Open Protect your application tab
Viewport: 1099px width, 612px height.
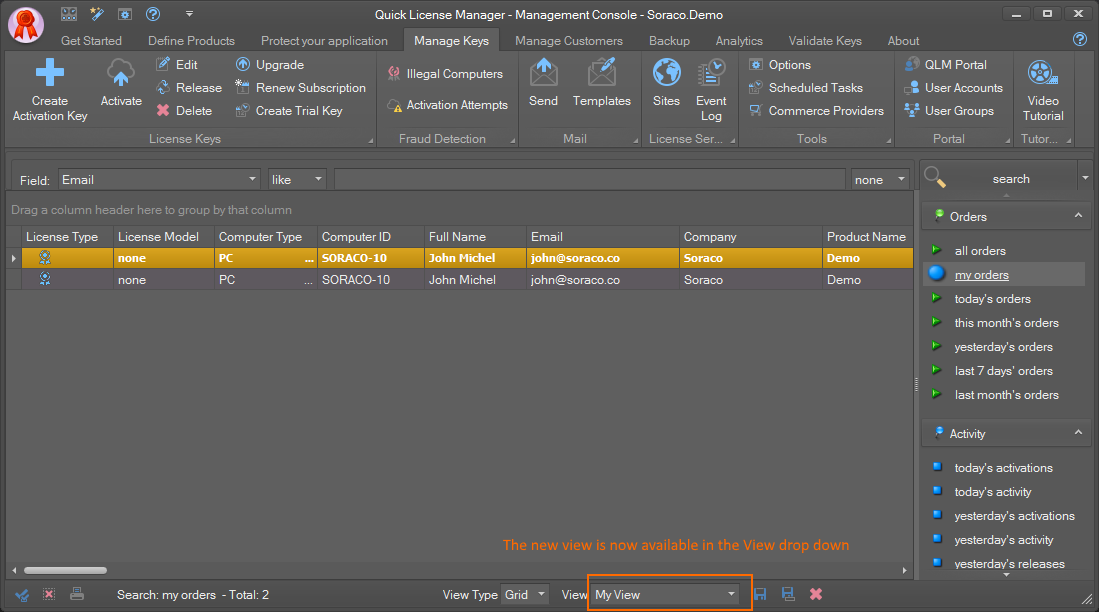point(325,41)
